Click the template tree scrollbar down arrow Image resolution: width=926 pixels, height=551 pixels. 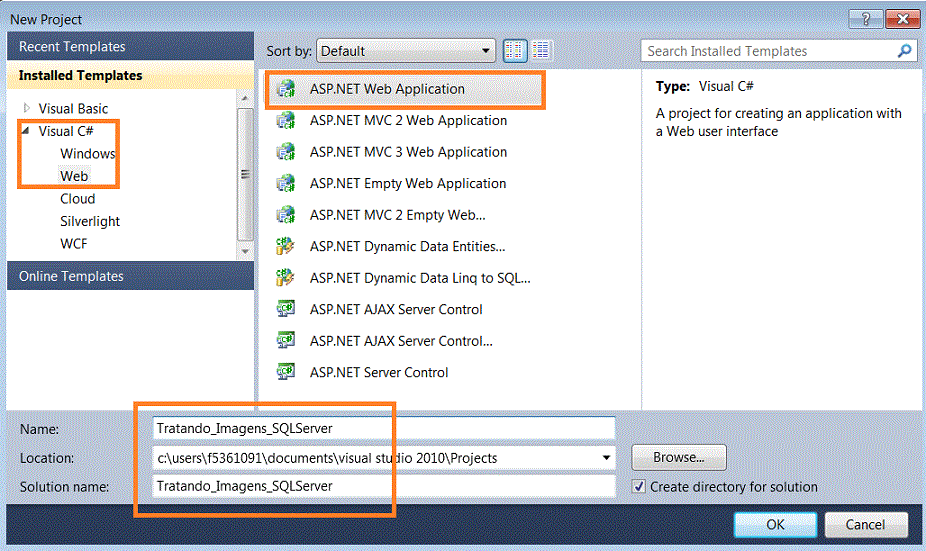point(245,252)
